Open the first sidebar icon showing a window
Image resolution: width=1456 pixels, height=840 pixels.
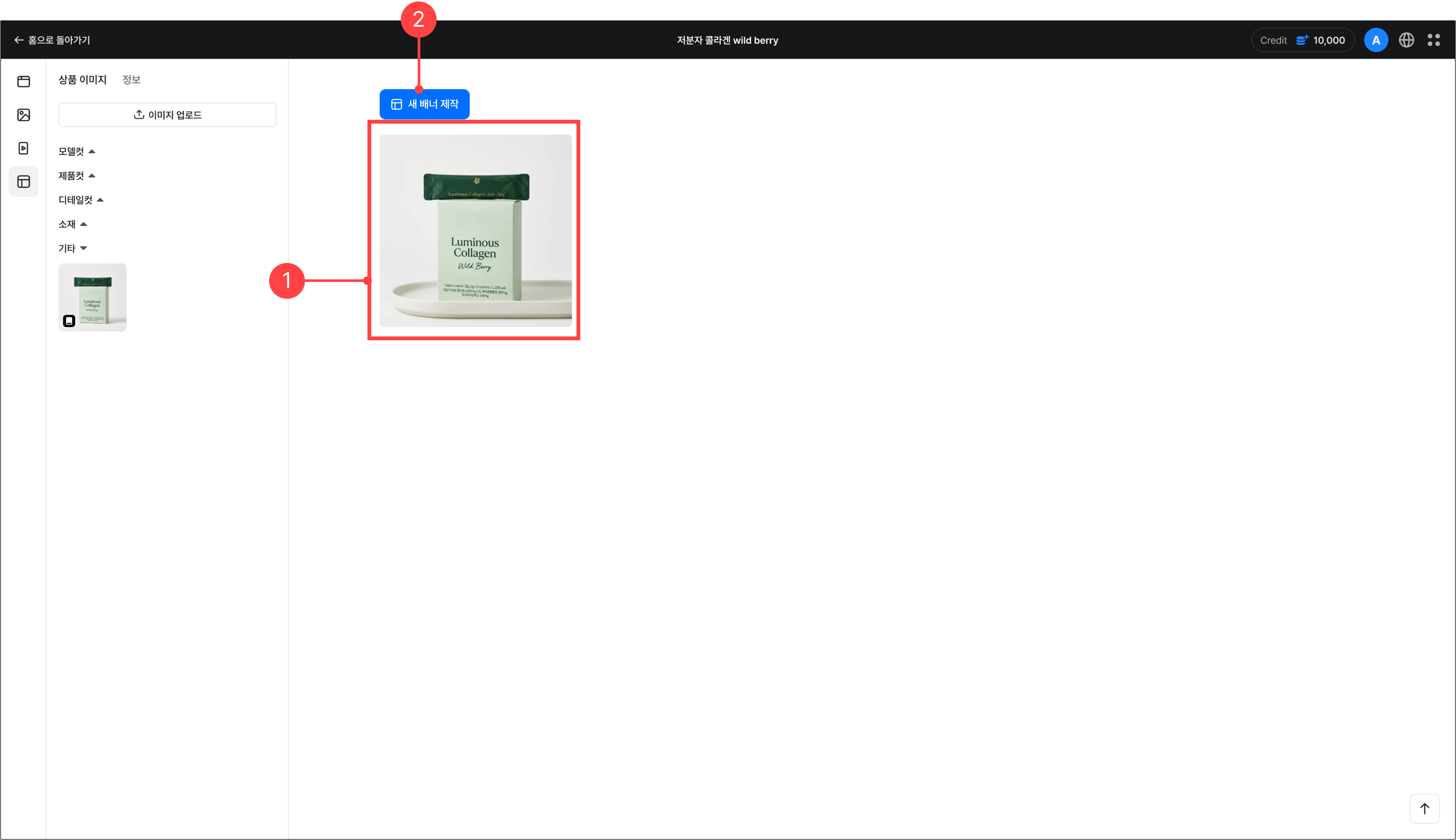coord(24,81)
